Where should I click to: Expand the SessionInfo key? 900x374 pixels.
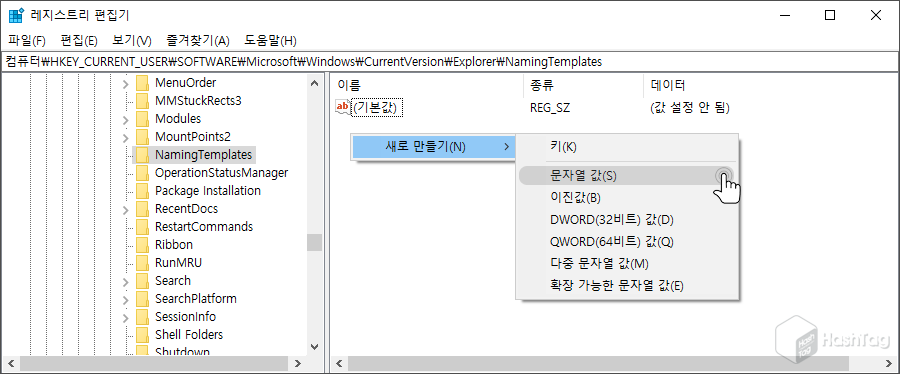point(126,317)
